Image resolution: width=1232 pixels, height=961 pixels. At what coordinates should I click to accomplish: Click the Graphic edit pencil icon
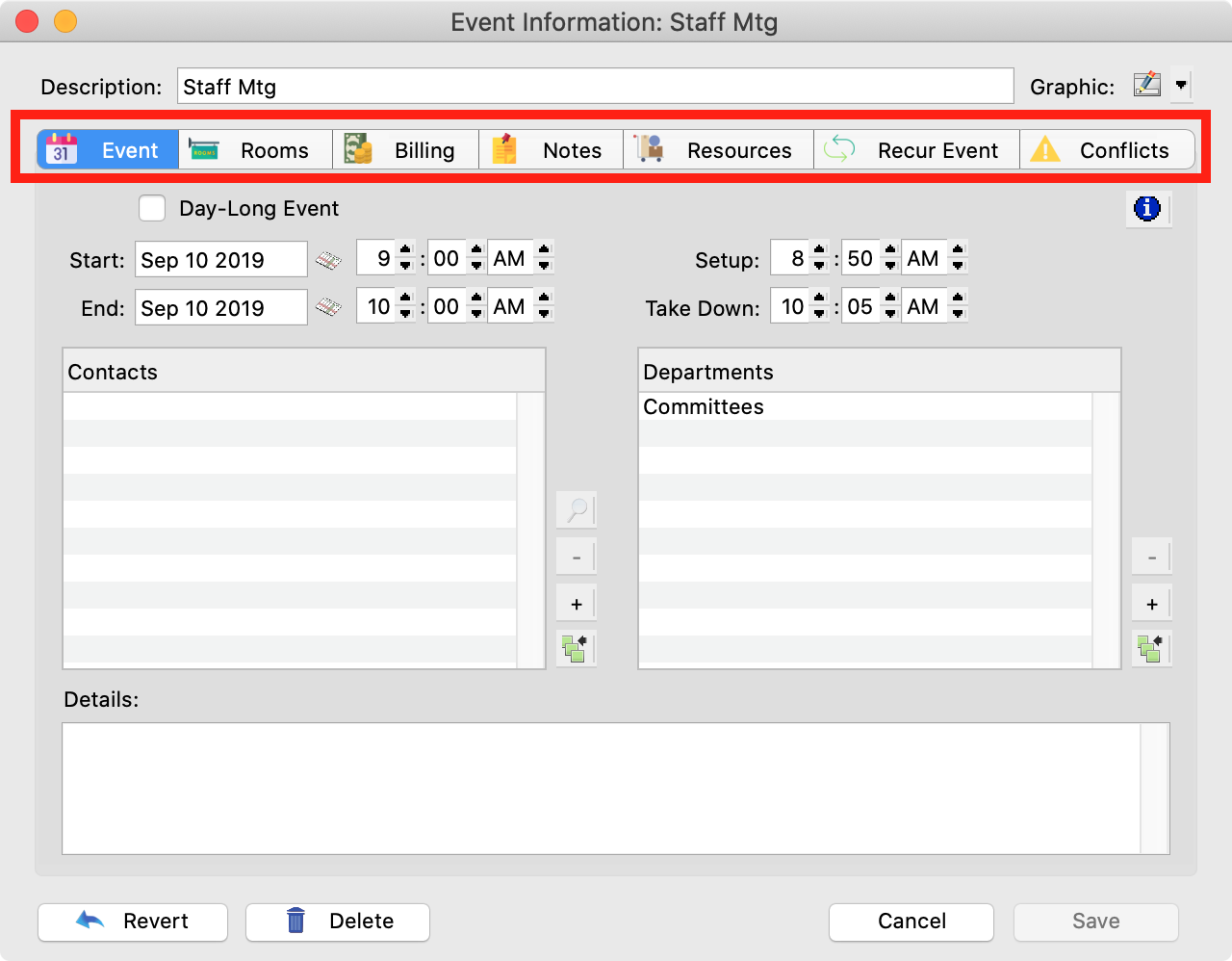pos(1146,86)
